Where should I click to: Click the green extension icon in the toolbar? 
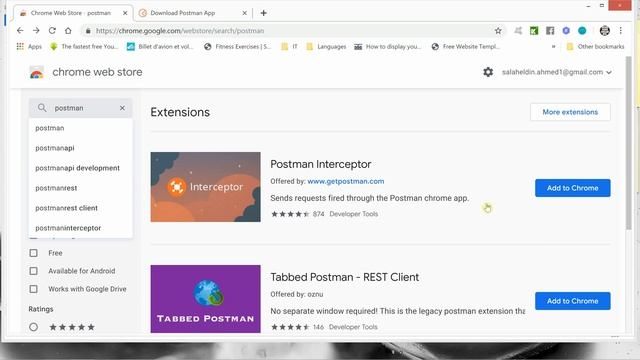coord(534,31)
